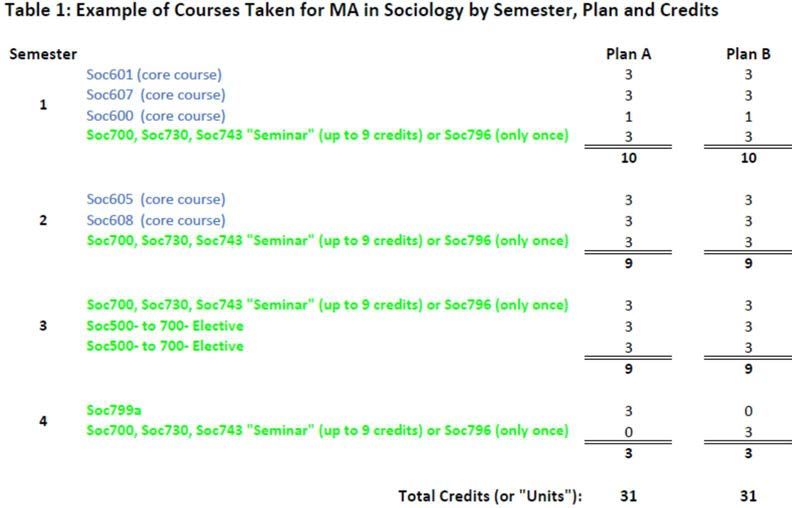
Task: Click the Plan A value 0 in semester 4
Action: 628,431
